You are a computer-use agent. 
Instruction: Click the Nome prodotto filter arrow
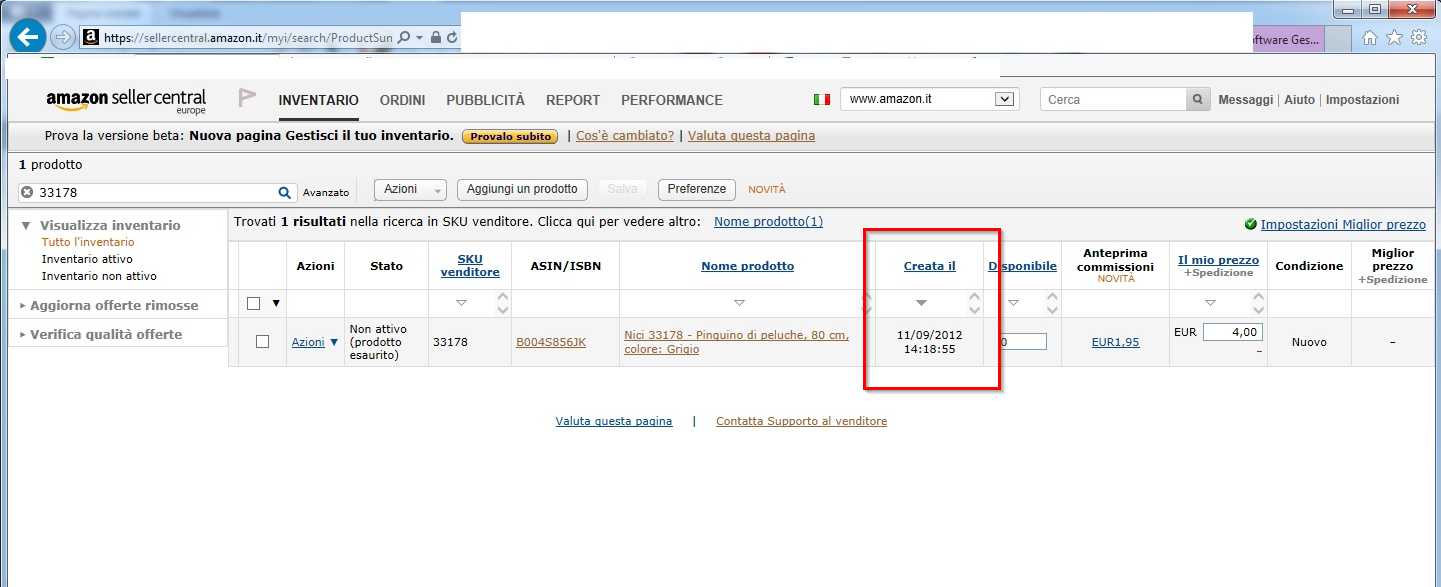pyautogui.click(x=739, y=303)
